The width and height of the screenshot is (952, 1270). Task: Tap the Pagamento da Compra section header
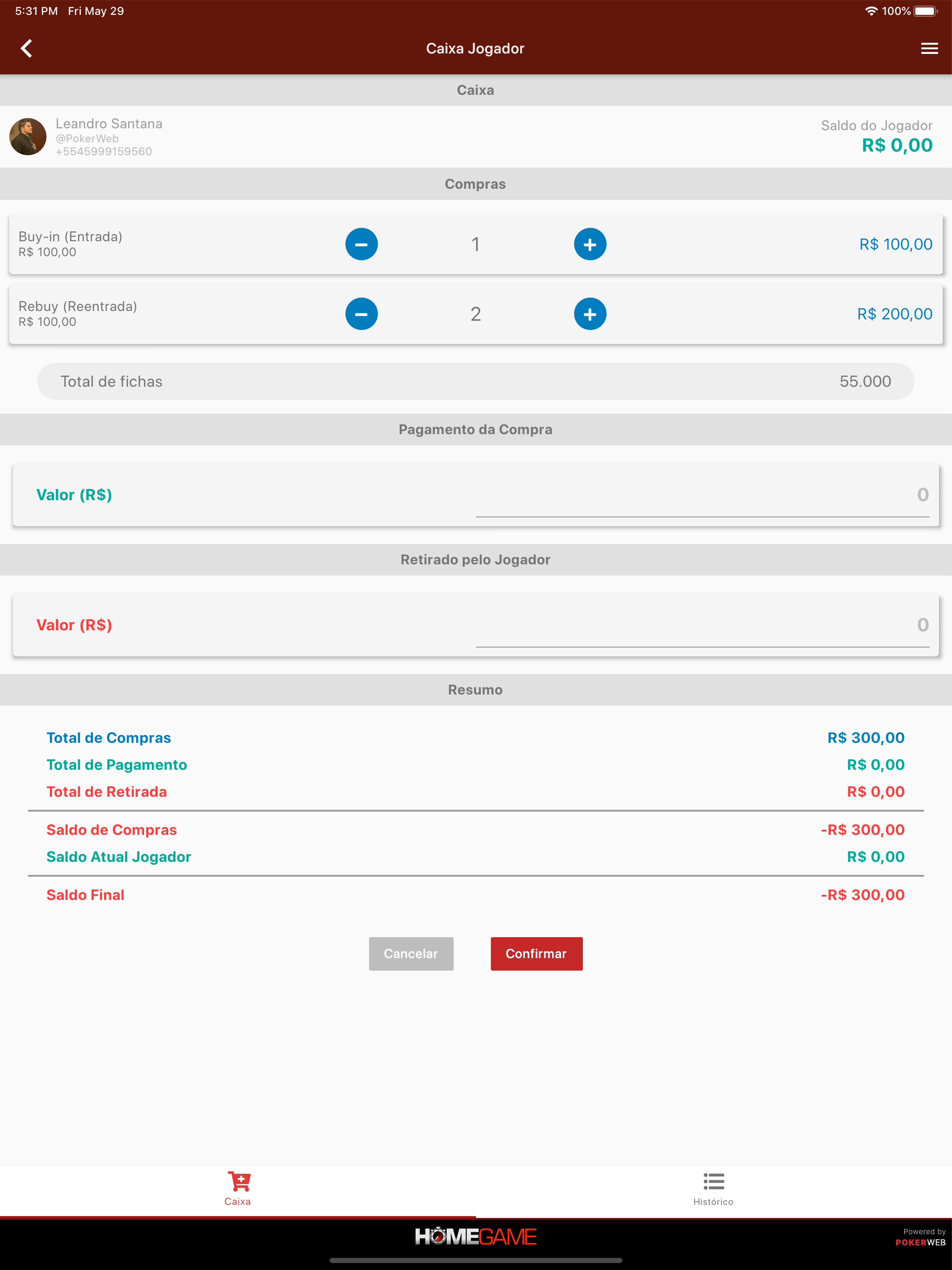[x=476, y=430]
